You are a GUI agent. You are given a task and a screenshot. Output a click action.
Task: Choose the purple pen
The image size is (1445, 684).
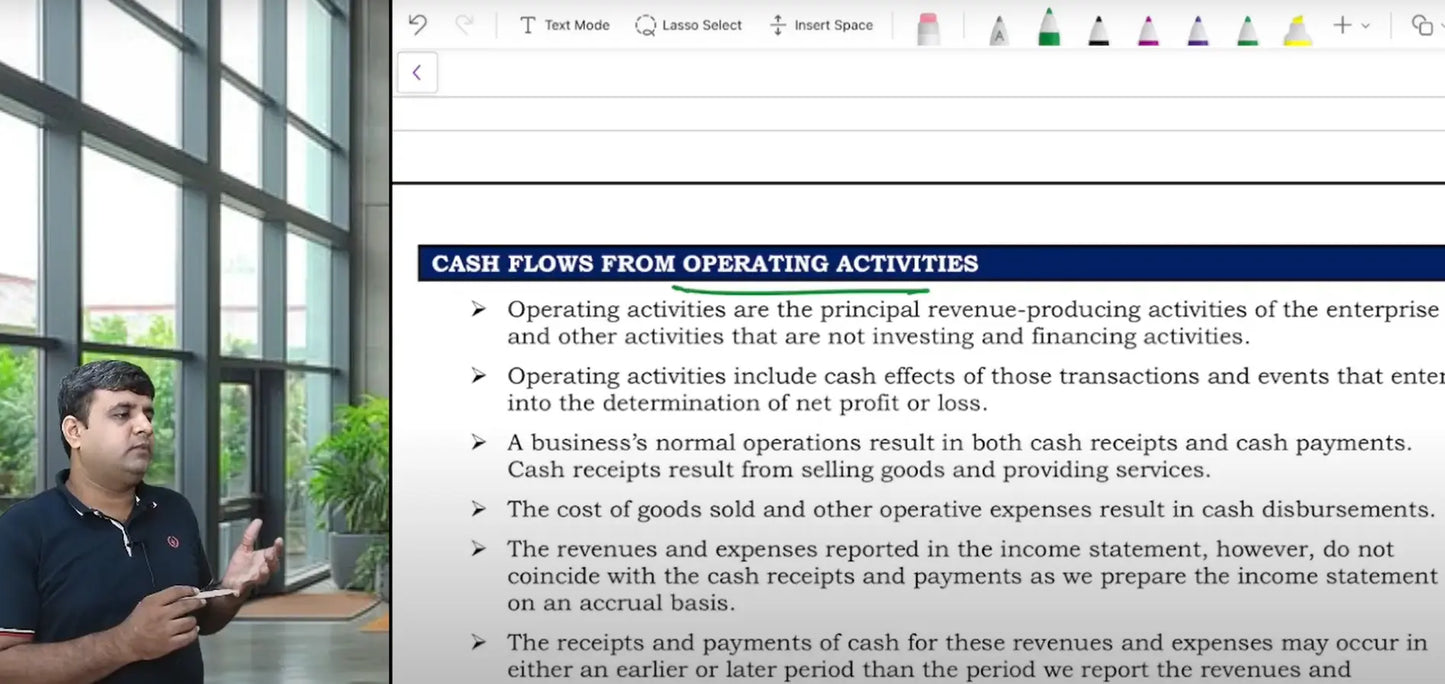[1198, 30]
